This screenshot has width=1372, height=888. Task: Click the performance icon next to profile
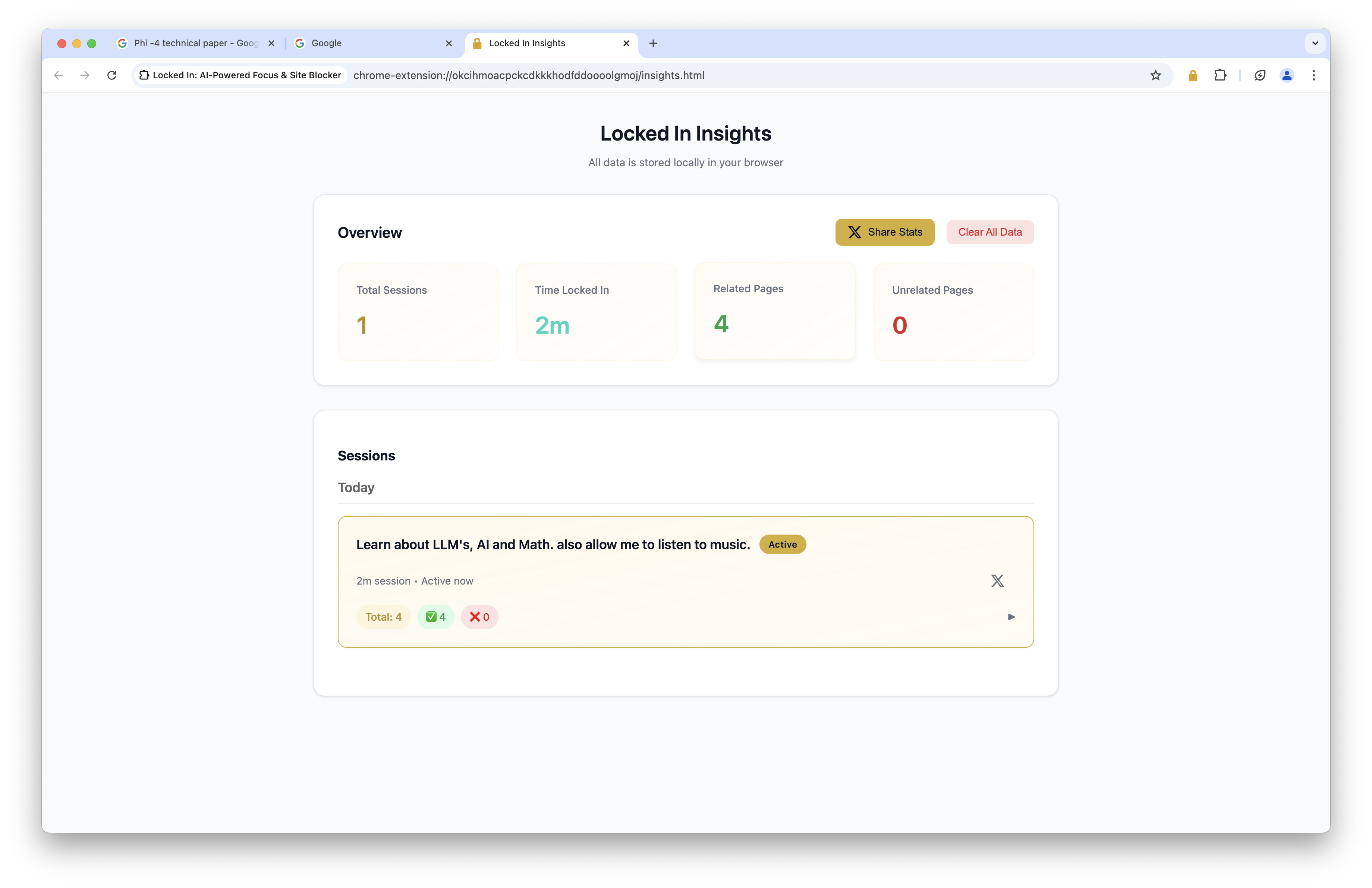pos(1259,75)
